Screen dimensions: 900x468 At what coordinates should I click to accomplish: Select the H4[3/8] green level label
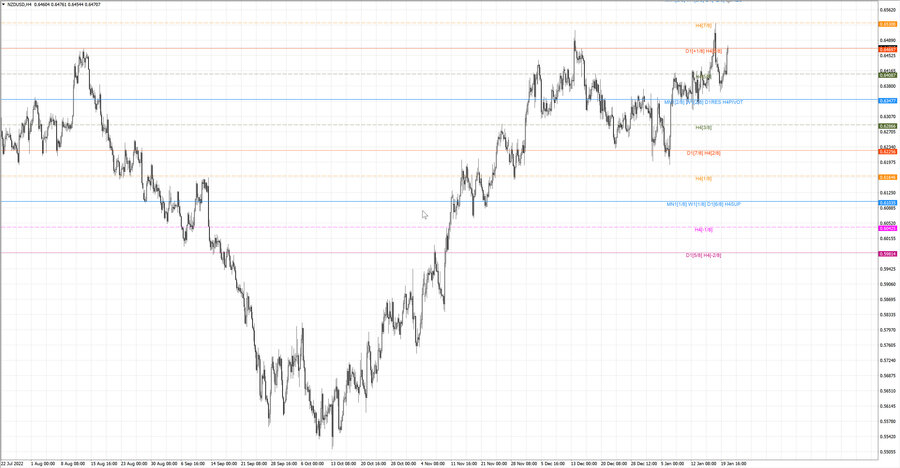[x=704, y=127]
